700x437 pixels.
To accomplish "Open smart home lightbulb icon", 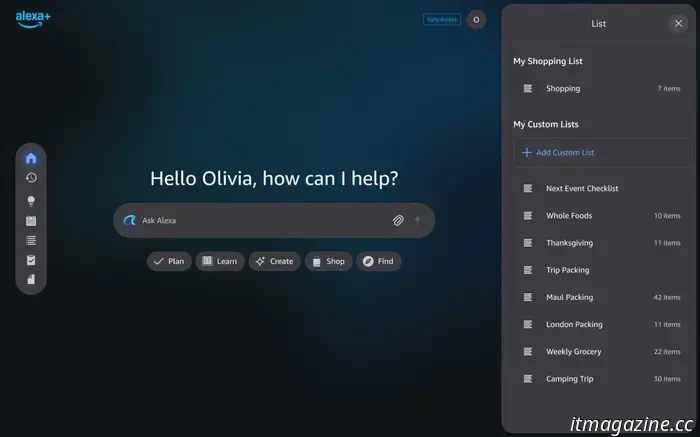I will [31, 201].
